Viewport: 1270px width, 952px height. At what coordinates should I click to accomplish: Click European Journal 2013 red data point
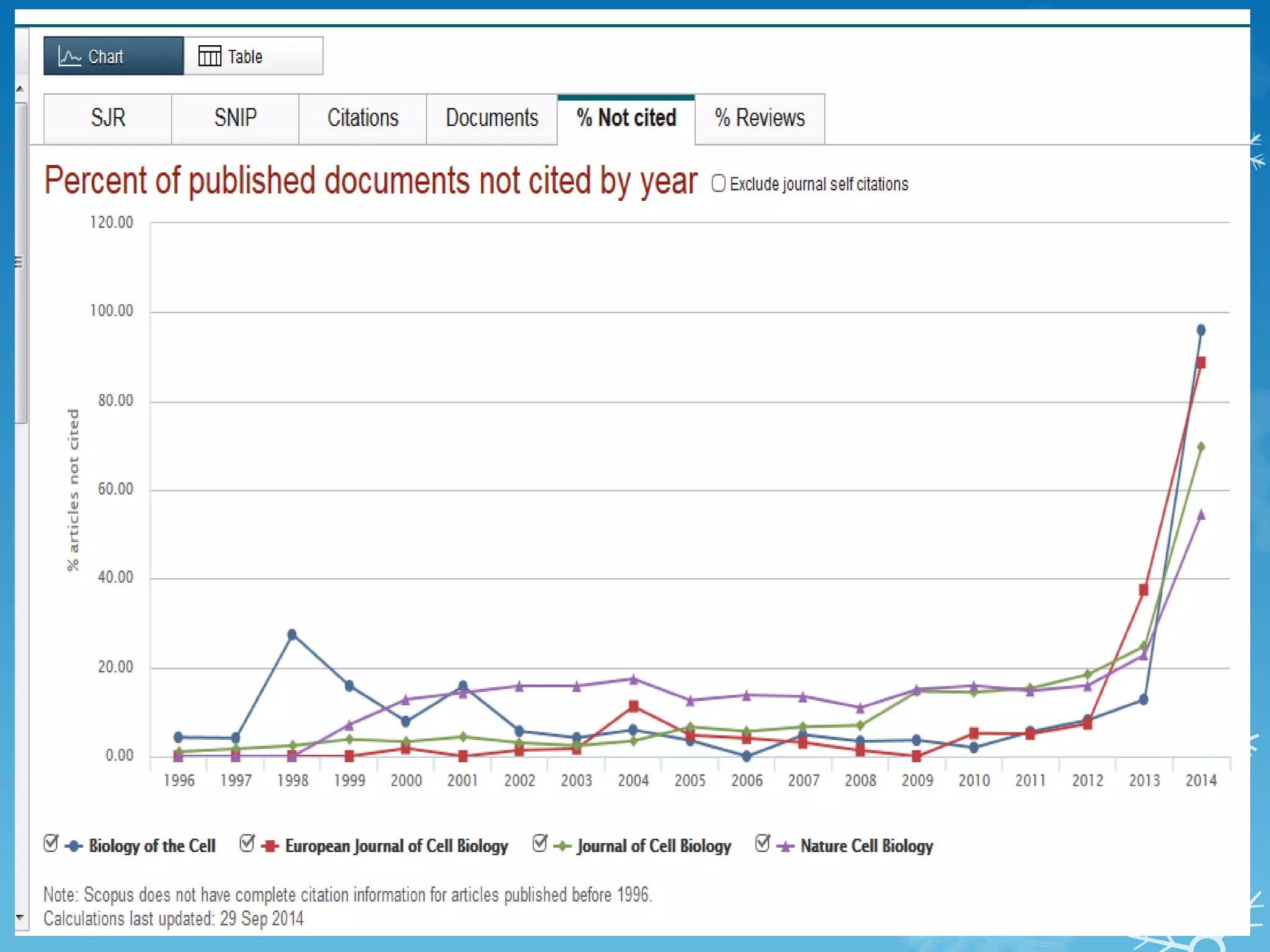(1143, 589)
